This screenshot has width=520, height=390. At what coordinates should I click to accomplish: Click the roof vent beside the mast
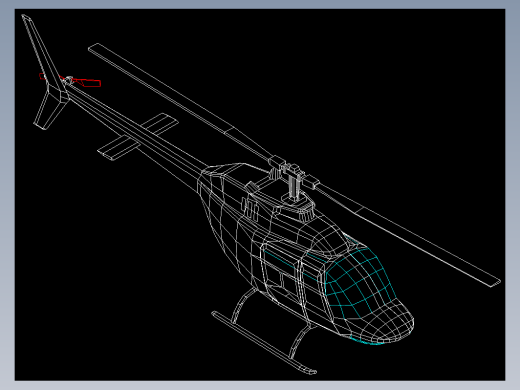coord(251,208)
